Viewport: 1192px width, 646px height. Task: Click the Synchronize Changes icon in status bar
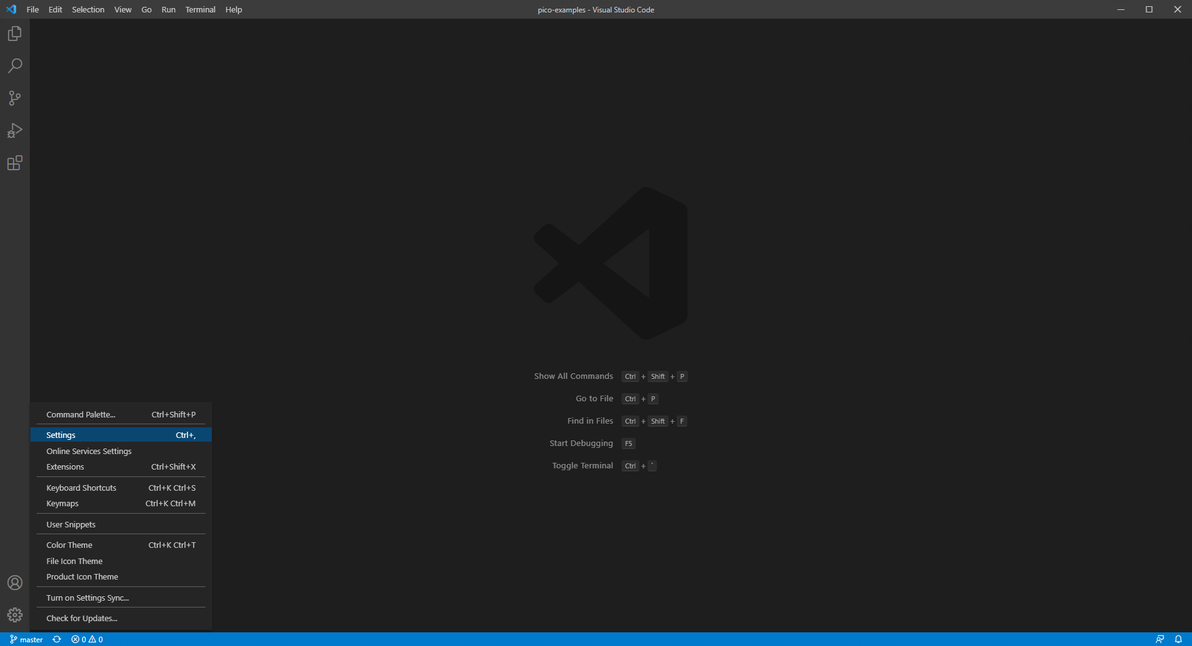pyautogui.click(x=57, y=639)
